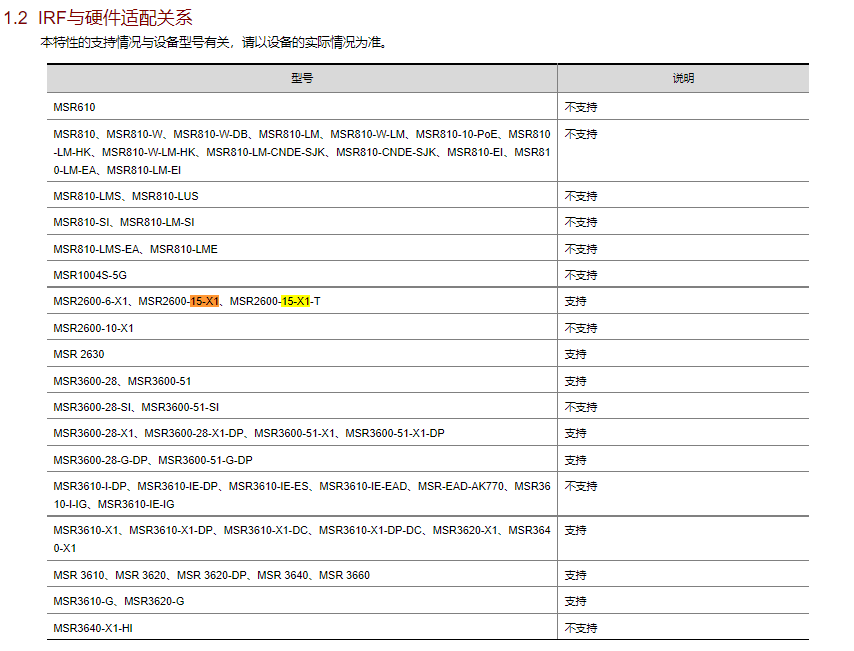Image resolution: width=854 pixels, height=651 pixels.
Task: Click MSR3600-28、MSR3600-51 row text
Action: point(122,381)
